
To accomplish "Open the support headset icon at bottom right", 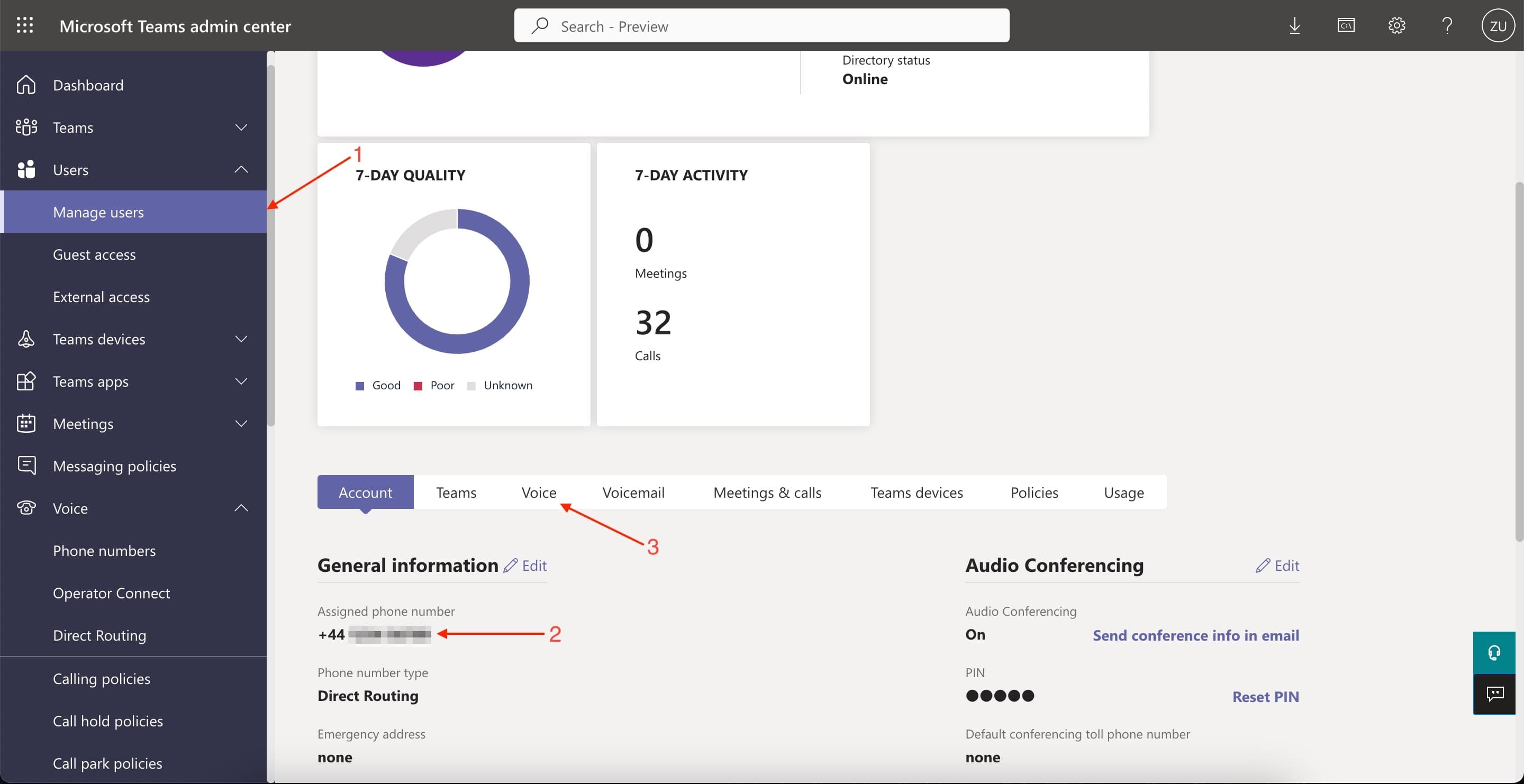I will coord(1494,652).
